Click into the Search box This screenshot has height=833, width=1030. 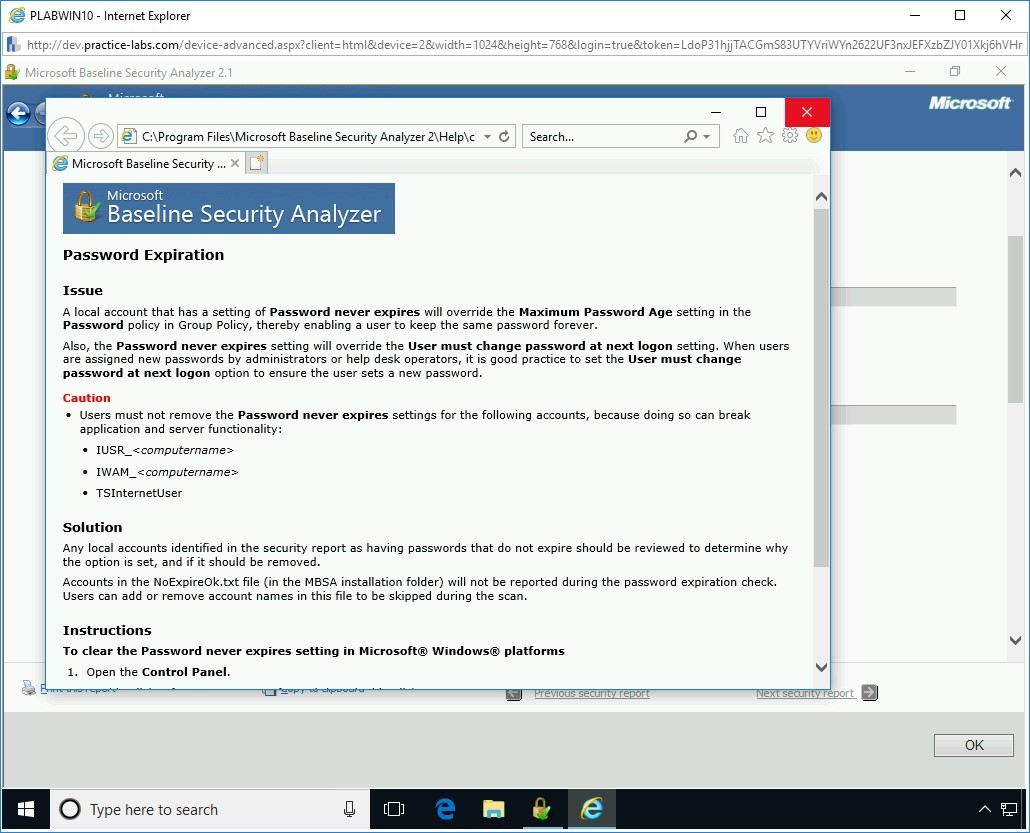click(x=604, y=137)
